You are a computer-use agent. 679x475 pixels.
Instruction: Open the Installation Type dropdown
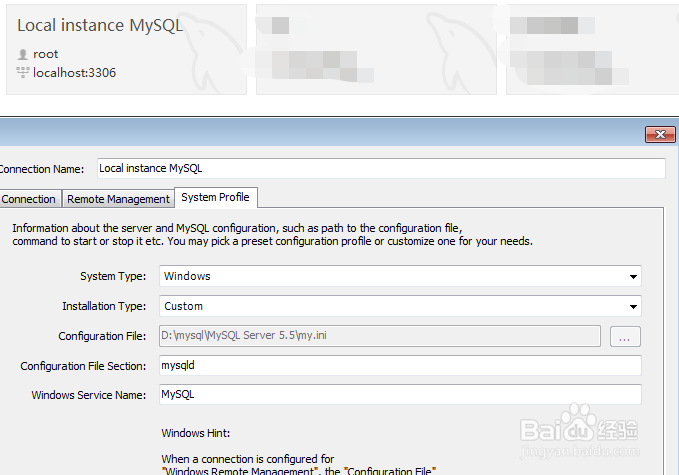click(x=400, y=306)
